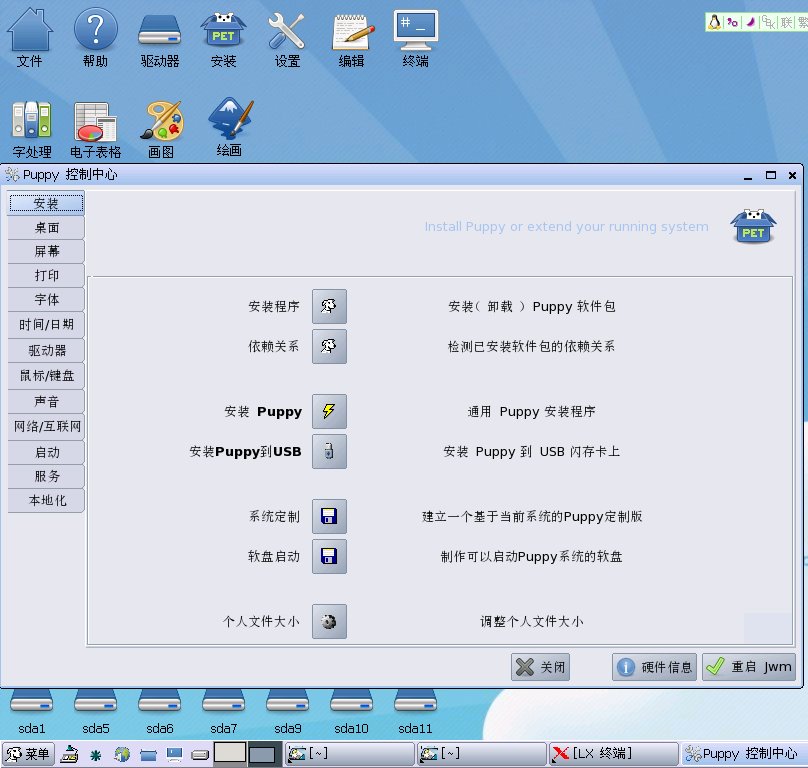The height and width of the screenshot is (768, 808).
Task: Open the sda5 drive icon
Action: 95,709
